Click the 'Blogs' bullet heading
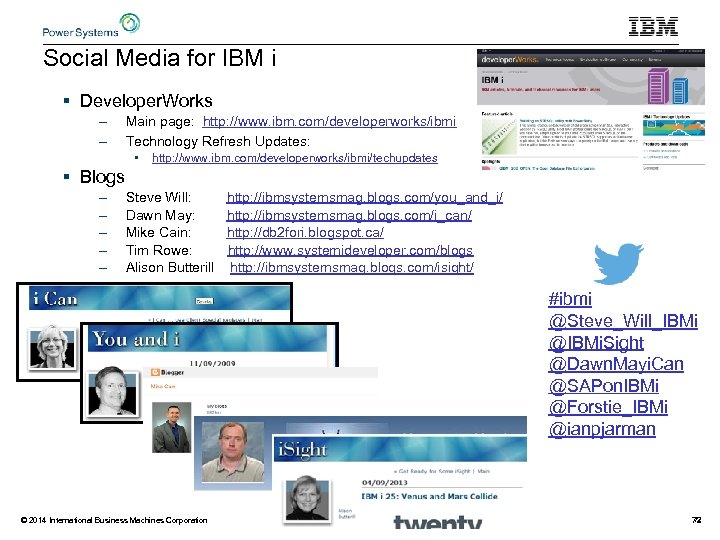The width and height of the screenshot is (720, 540). point(102,177)
